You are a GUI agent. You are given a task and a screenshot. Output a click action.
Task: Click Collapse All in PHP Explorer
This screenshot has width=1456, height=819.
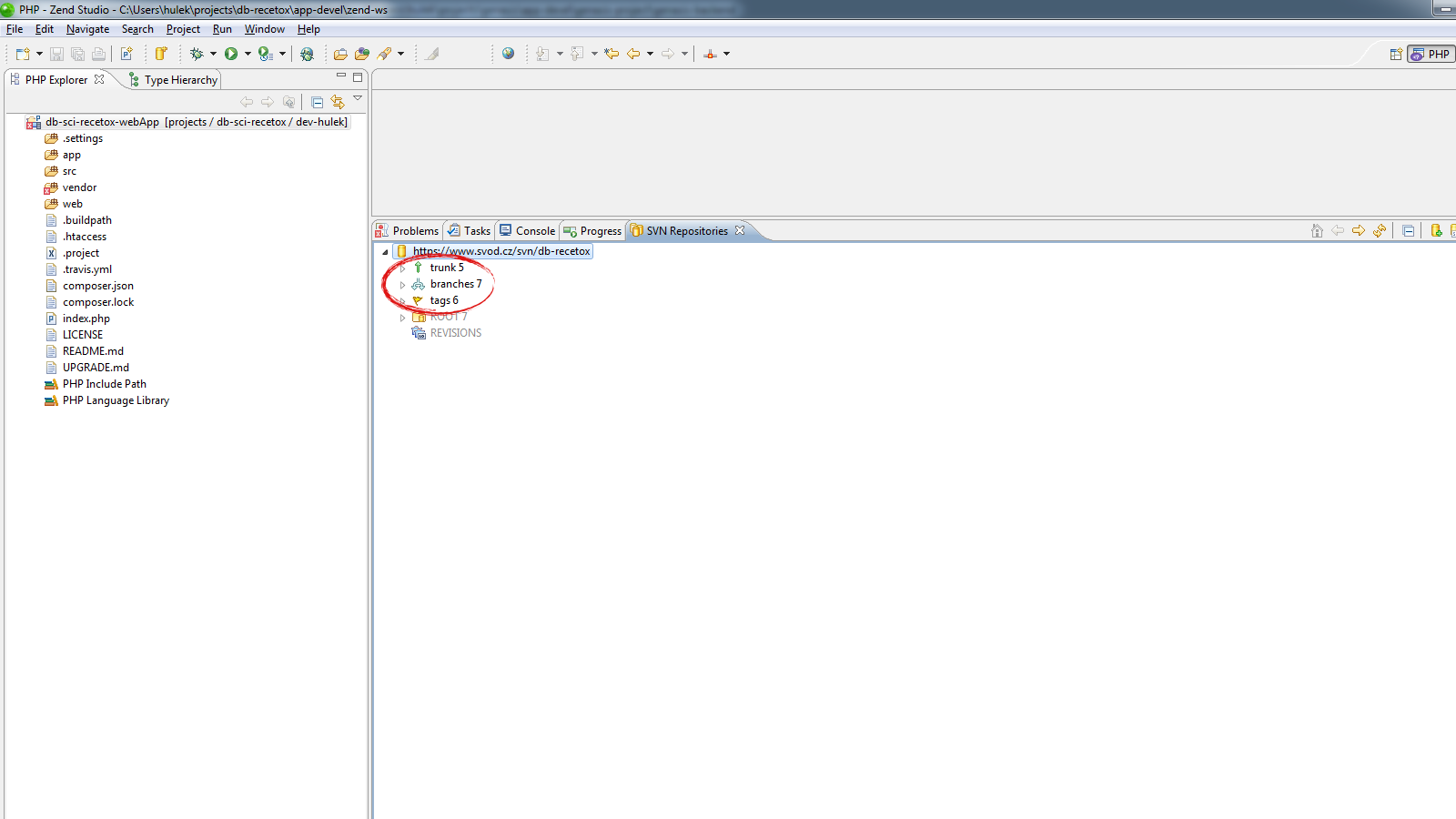pyautogui.click(x=317, y=102)
